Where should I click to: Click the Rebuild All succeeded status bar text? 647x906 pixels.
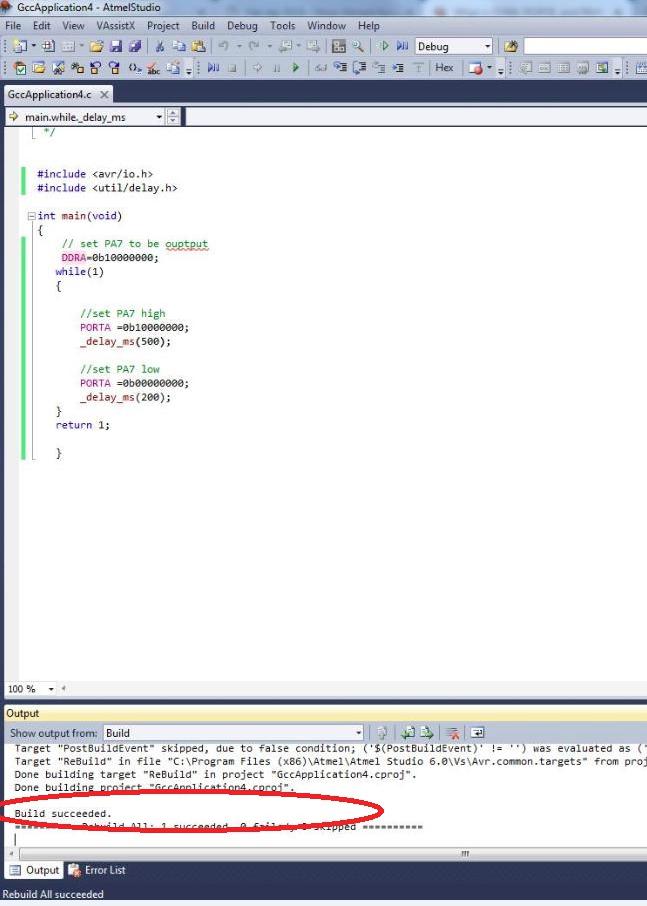53,894
